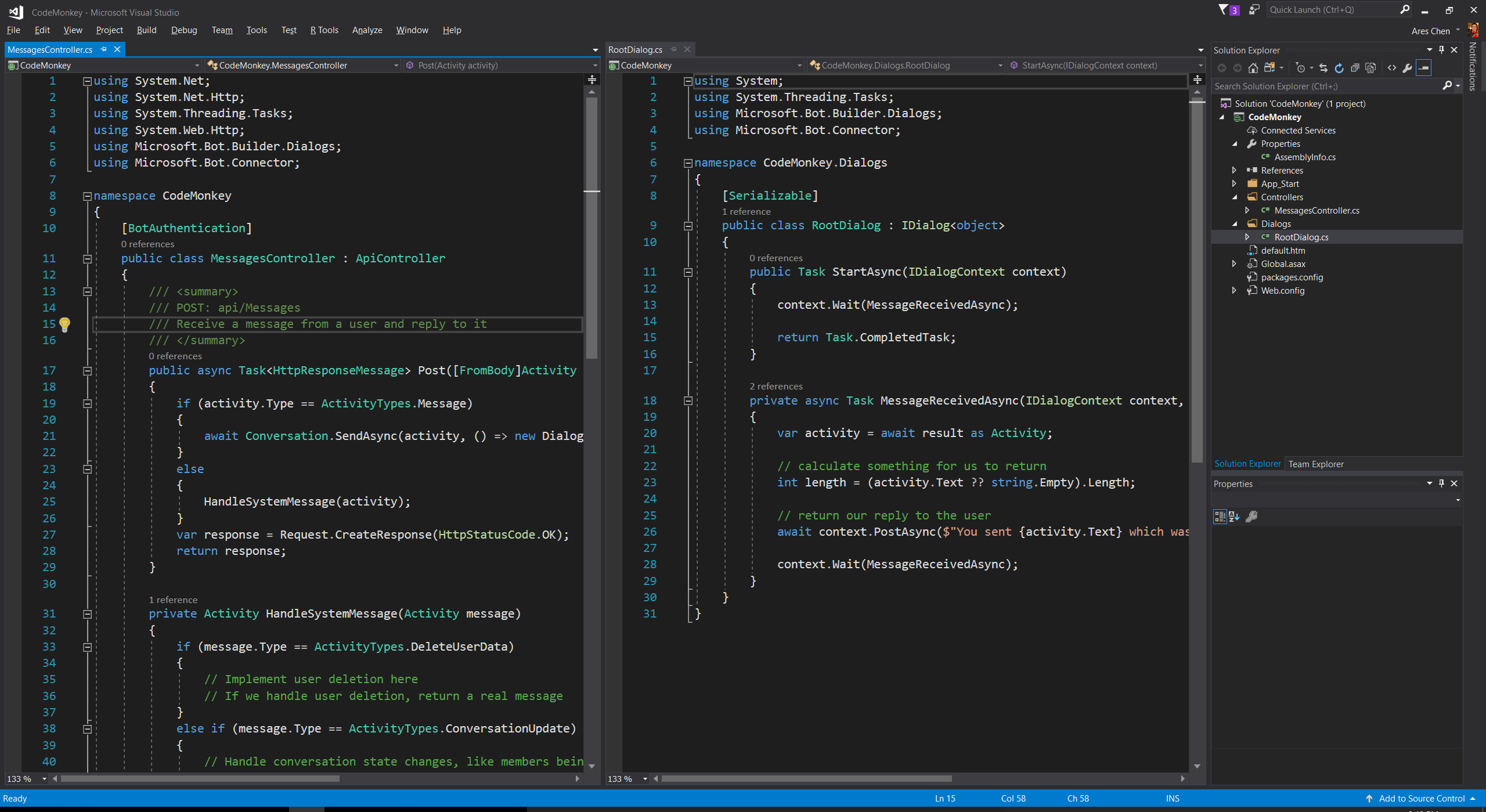Click the Home icon in Solution Explorer
The image size is (1486, 812).
1253,68
